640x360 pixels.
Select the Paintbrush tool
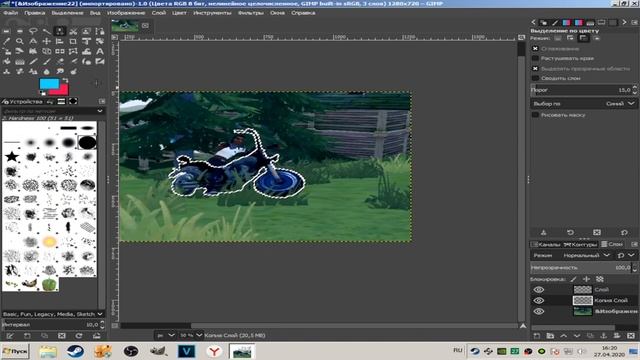(47, 62)
